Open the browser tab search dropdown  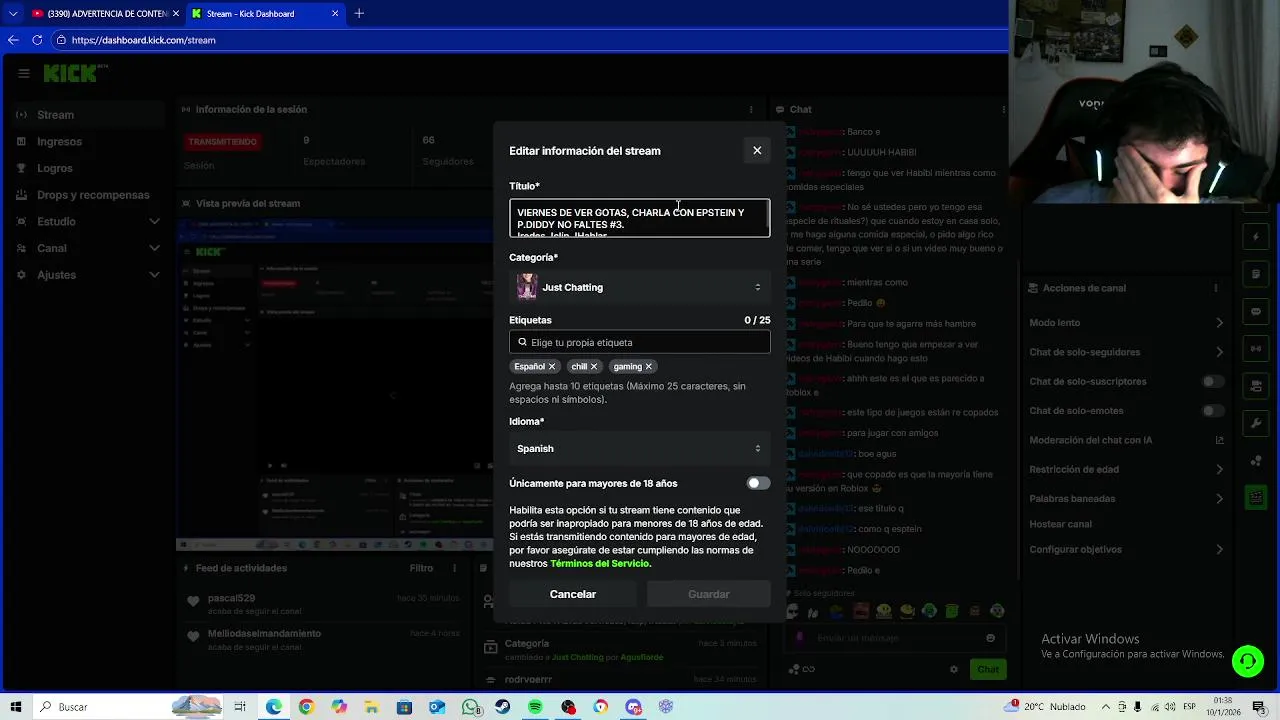[x=13, y=13]
